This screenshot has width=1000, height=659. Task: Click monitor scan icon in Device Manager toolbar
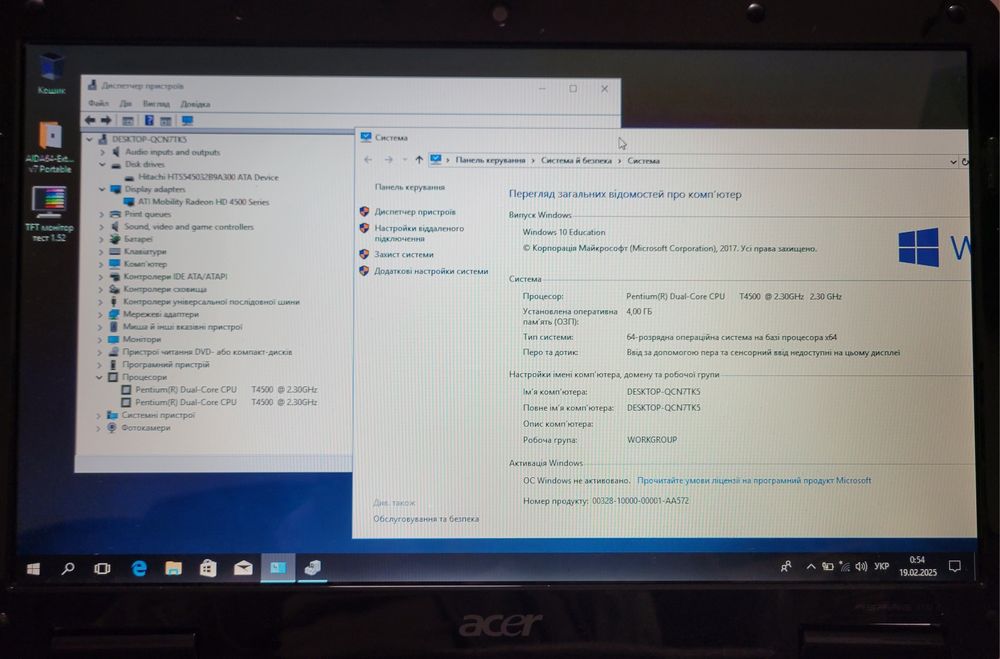(187, 121)
